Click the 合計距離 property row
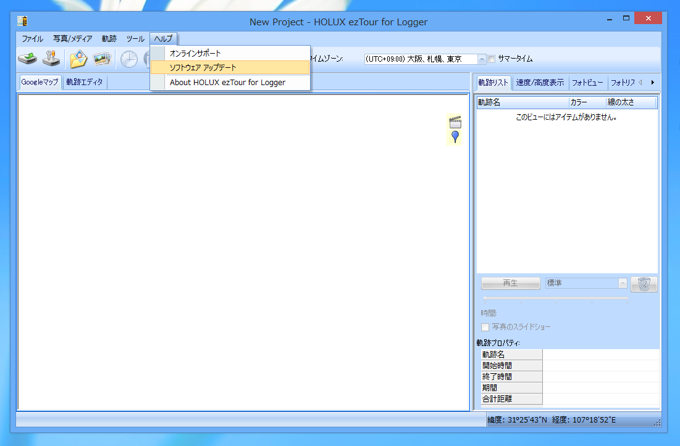This screenshot has width=680, height=446. 570,399
